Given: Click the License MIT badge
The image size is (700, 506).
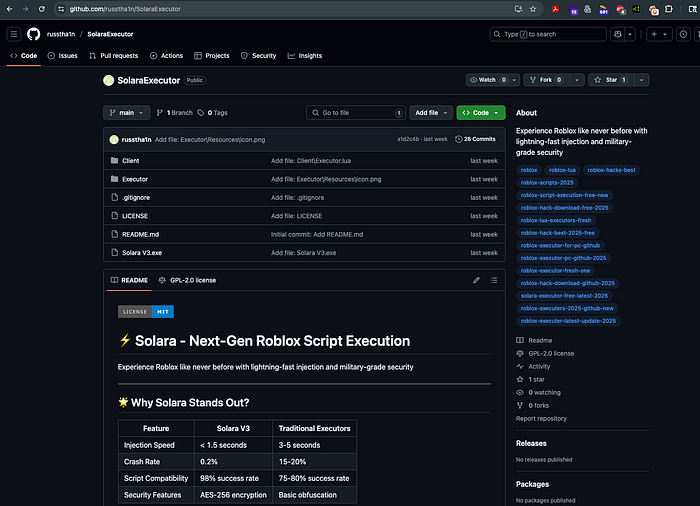Looking at the screenshot, I should (146, 312).
